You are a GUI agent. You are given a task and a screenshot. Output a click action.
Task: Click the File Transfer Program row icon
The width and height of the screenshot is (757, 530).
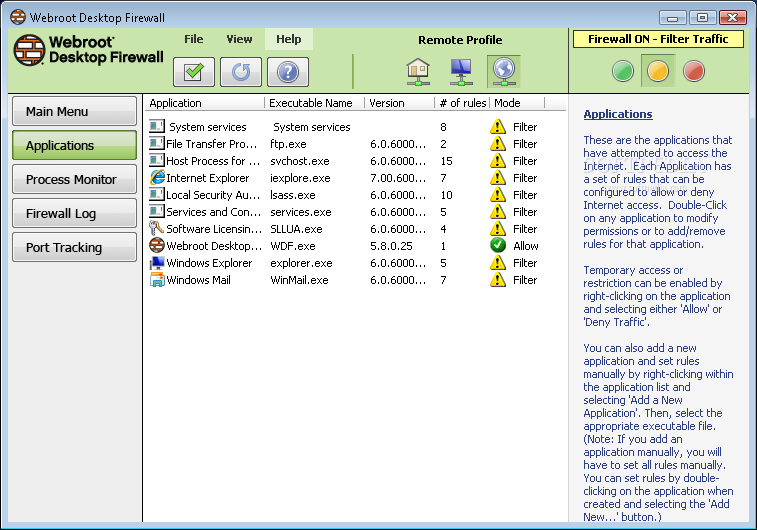[157, 143]
